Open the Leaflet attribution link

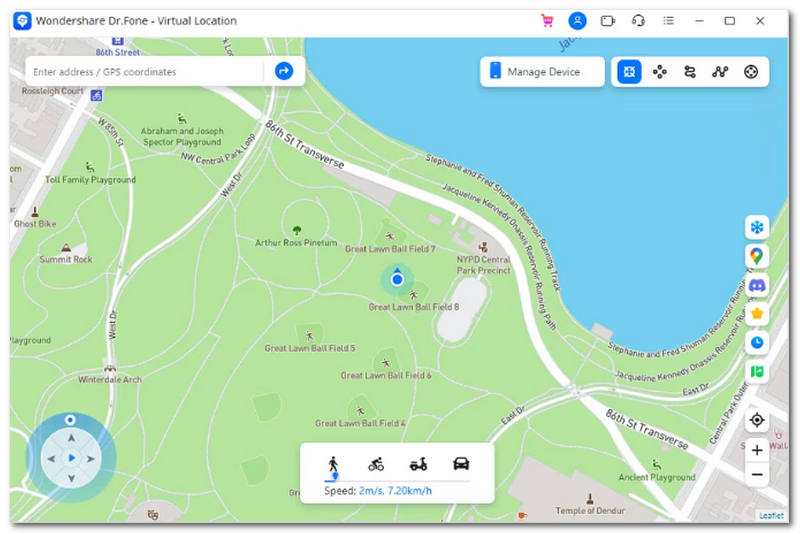771,516
